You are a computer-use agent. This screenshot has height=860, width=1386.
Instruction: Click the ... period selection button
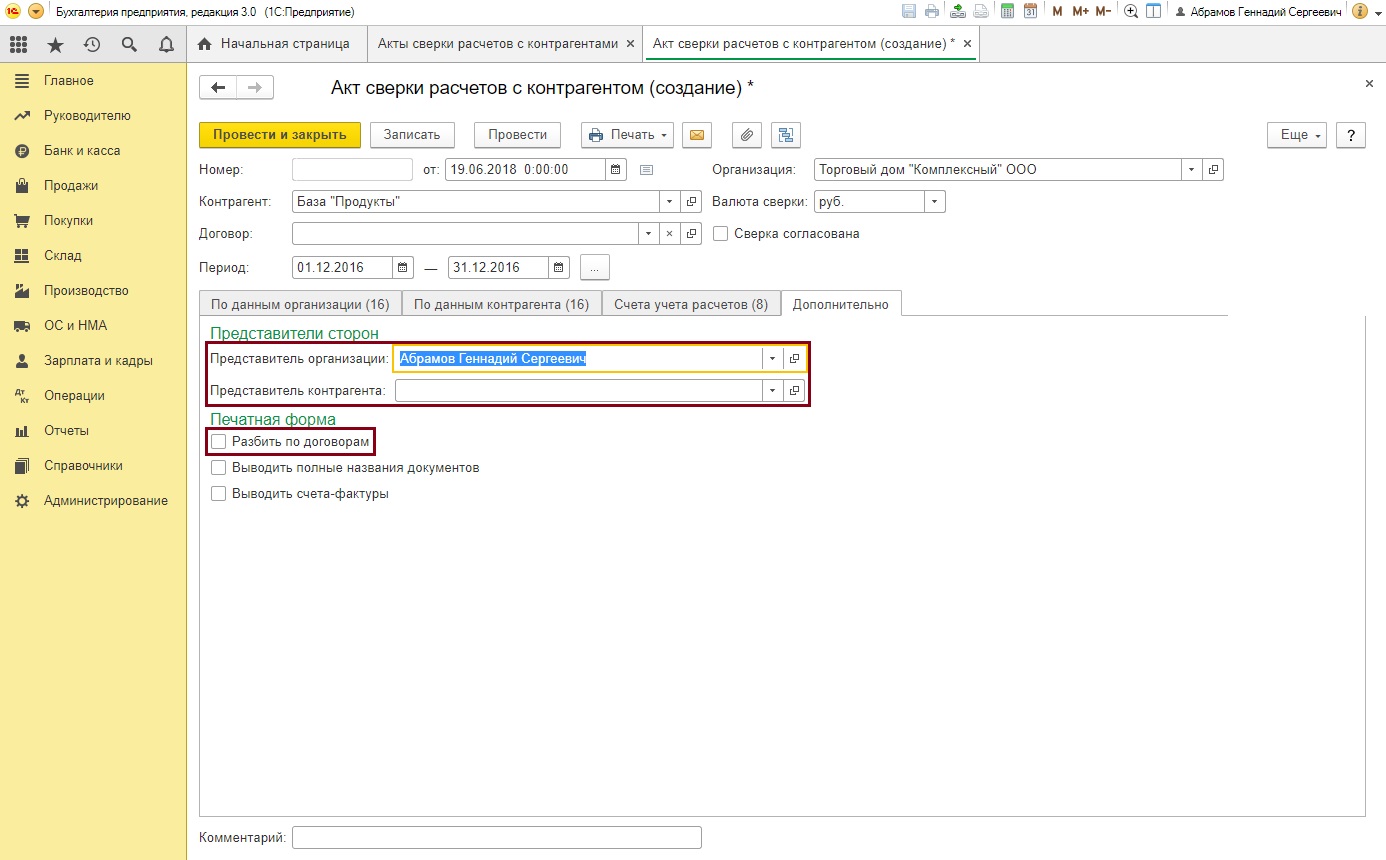coord(594,268)
